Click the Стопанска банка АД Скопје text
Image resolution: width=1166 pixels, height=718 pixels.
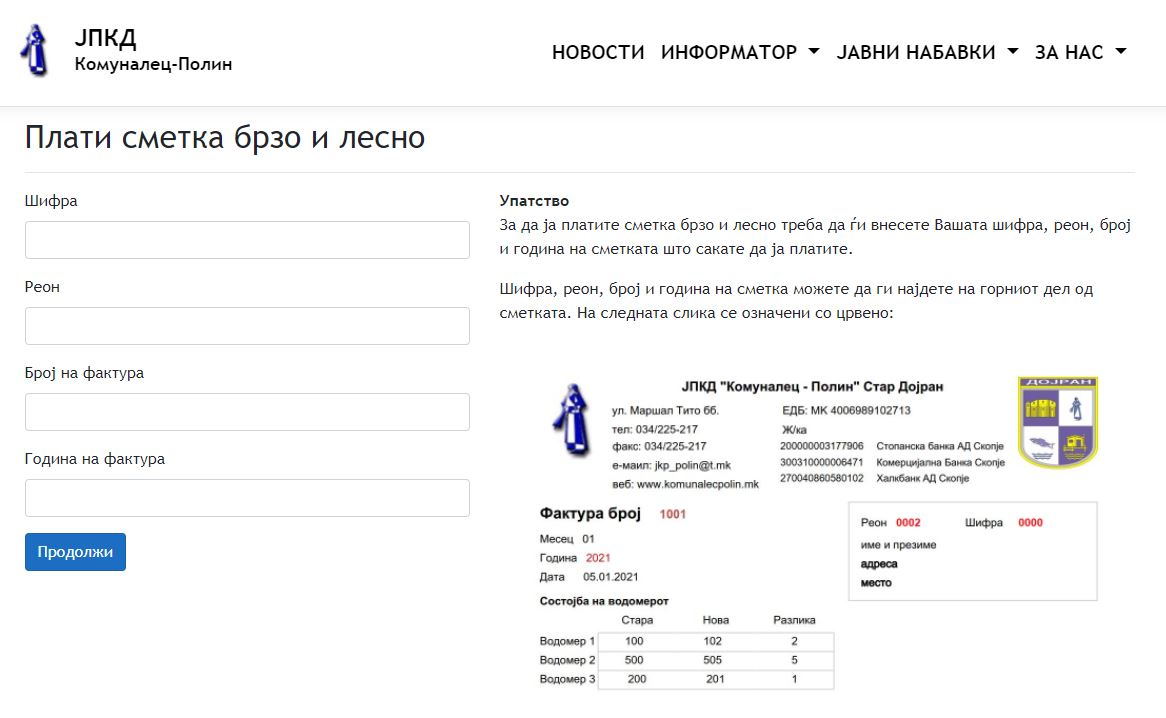coord(940,446)
